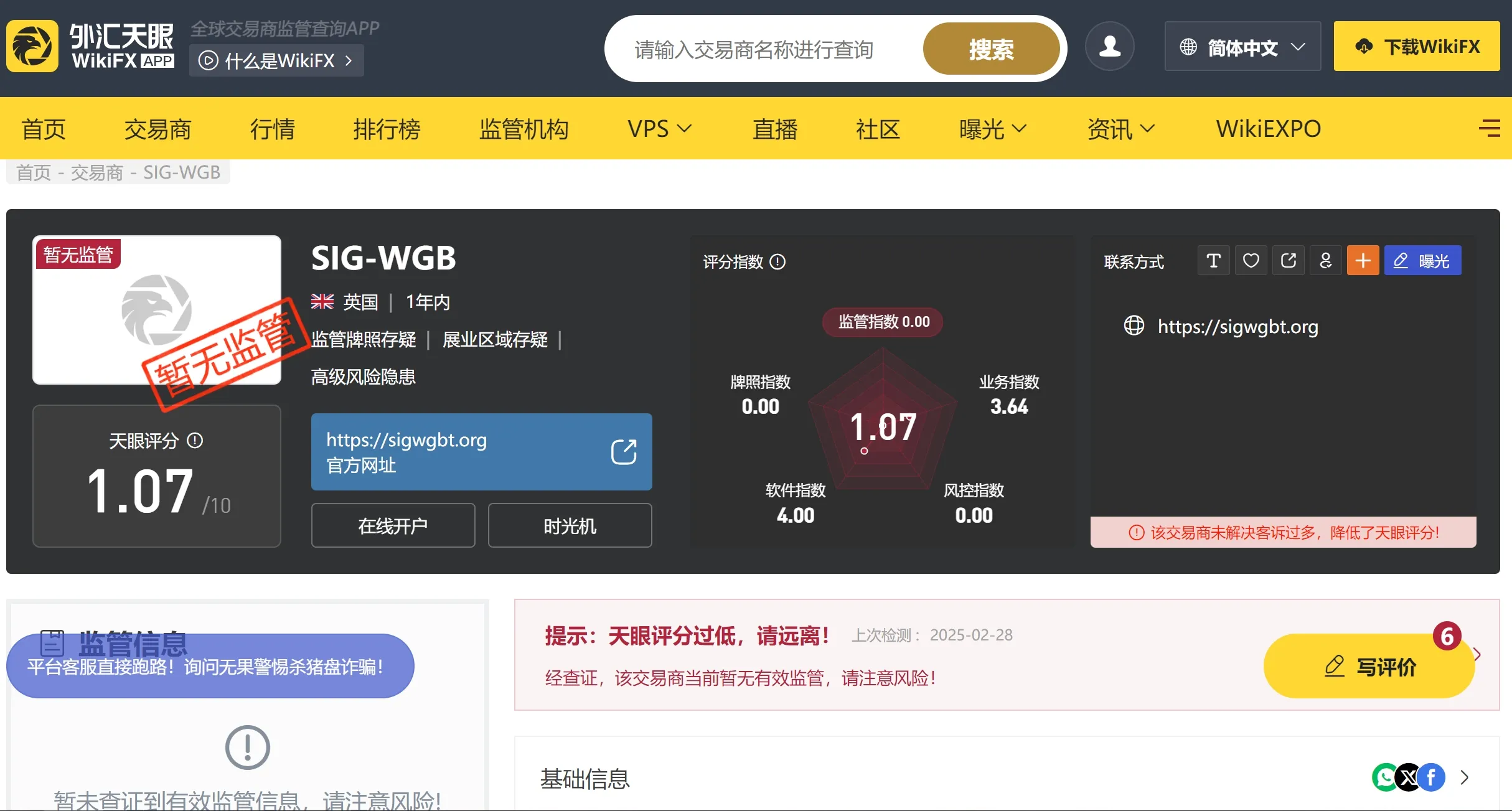Open 排行榜 rankings

pyautogui.click(x=387, y=129)
